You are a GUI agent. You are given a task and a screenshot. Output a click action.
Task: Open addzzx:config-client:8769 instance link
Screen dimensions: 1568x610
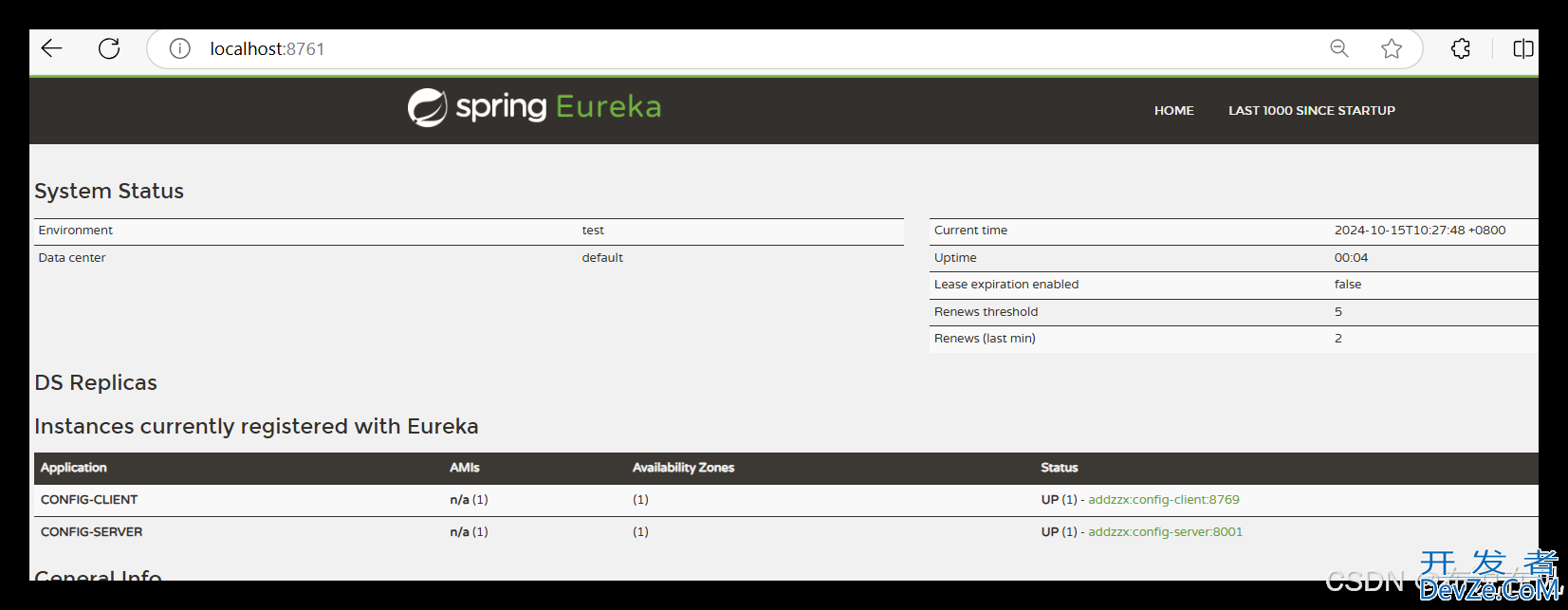pos(1163,500)
